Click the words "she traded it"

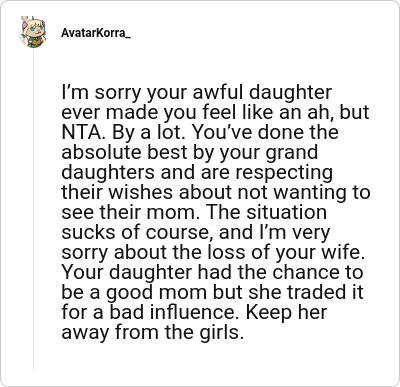coord(306,292)
